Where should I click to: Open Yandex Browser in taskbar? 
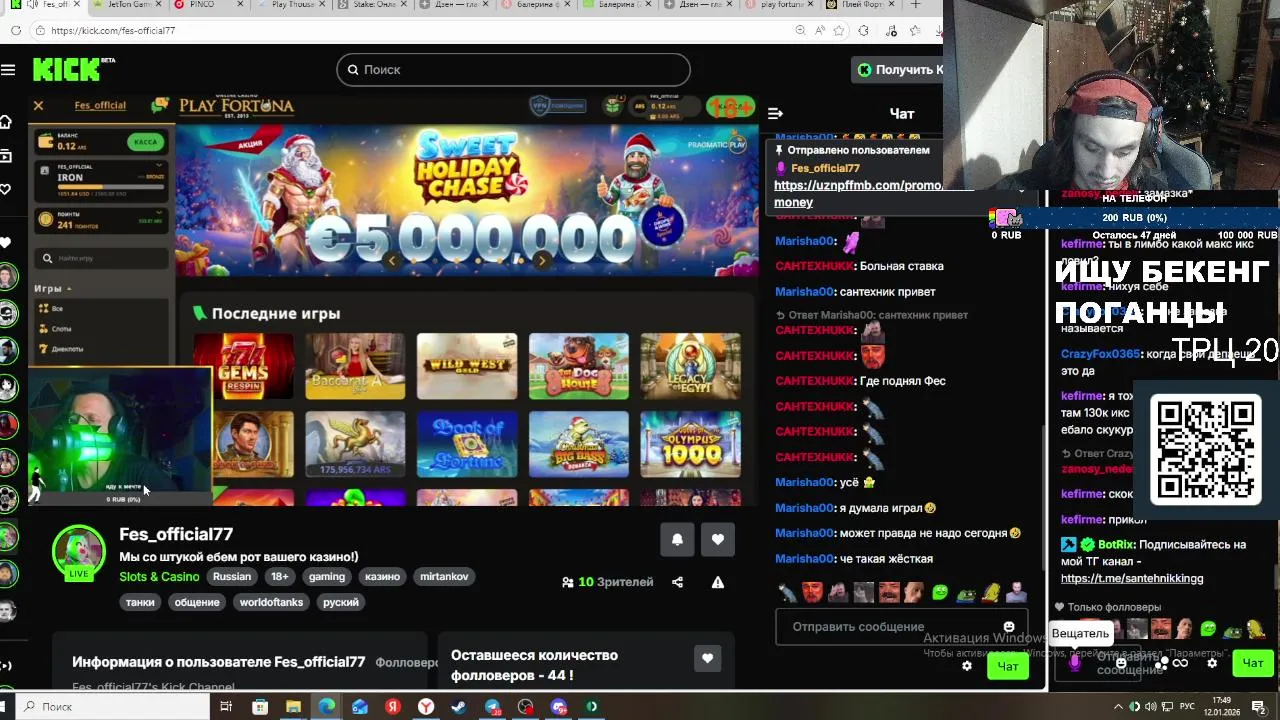pyautogui.click(x=426, y=707)
